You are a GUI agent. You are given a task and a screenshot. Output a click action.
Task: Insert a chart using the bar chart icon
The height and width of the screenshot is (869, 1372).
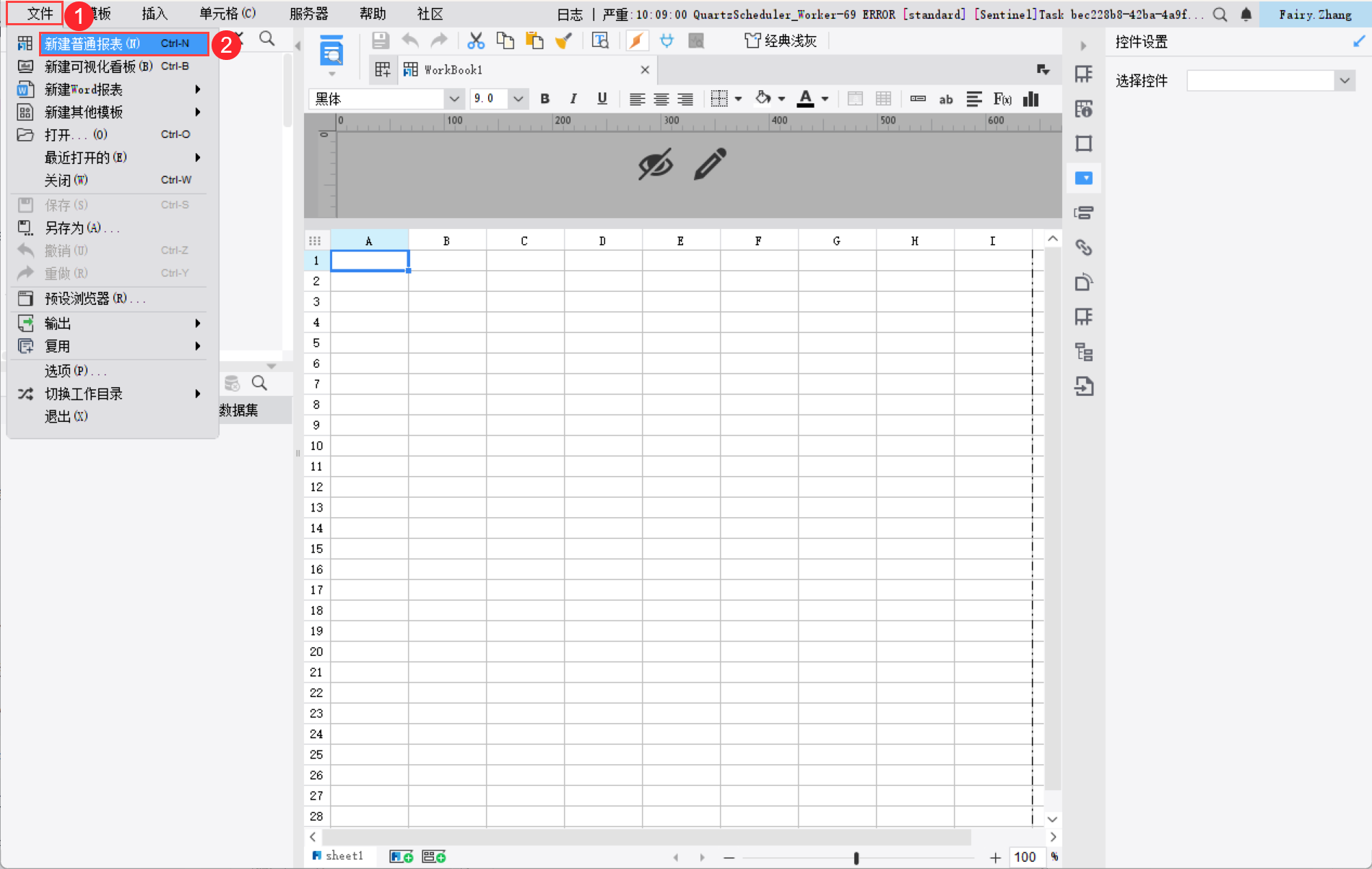click(x=1031, y=99)
